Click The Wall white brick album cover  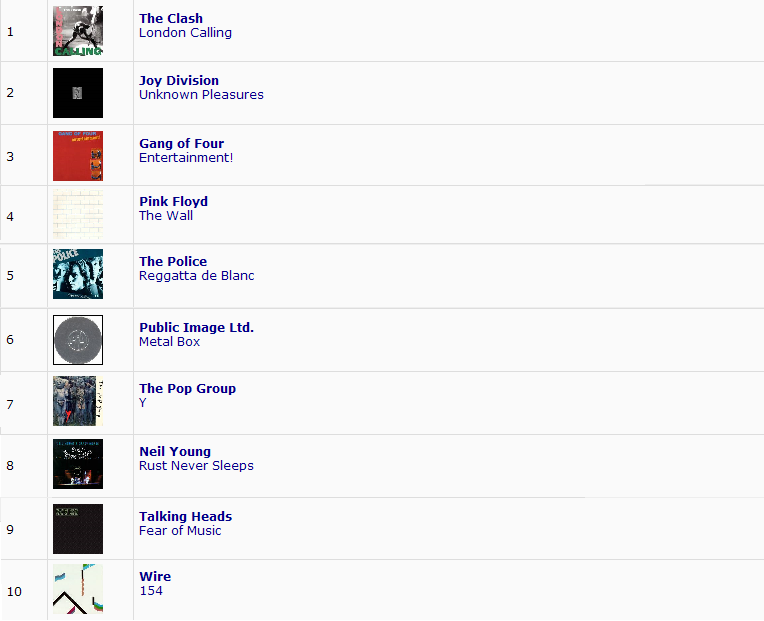pyautogui.click(x=78, y=214)
